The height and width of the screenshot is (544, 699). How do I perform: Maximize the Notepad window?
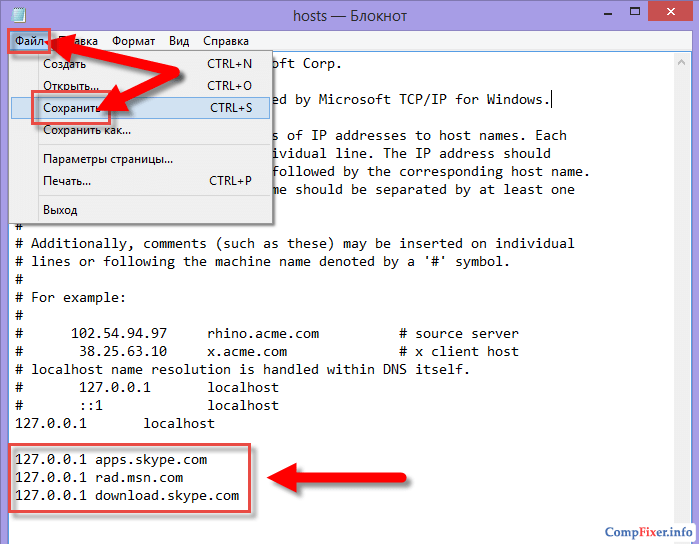tap(634, 12)
